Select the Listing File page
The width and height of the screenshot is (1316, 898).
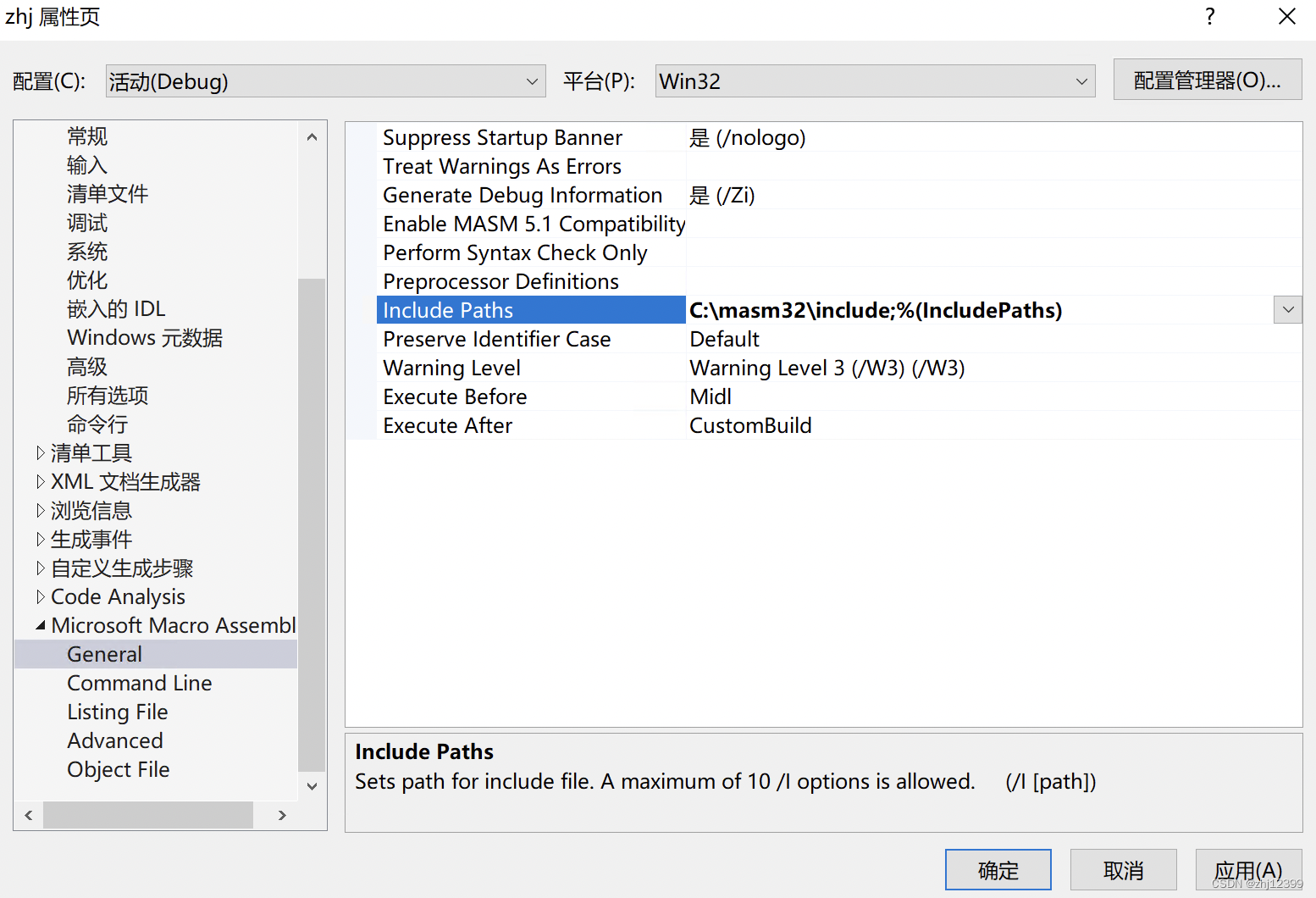coord(117,712)
